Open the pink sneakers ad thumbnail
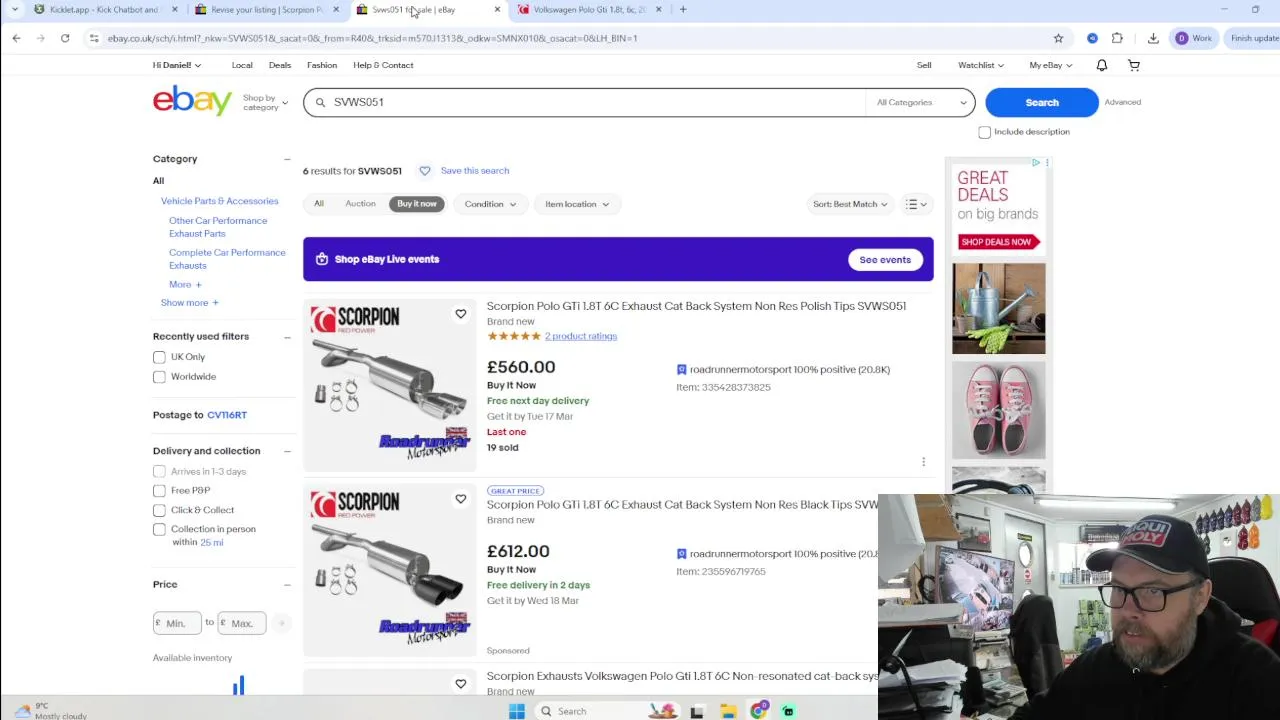 998,410
